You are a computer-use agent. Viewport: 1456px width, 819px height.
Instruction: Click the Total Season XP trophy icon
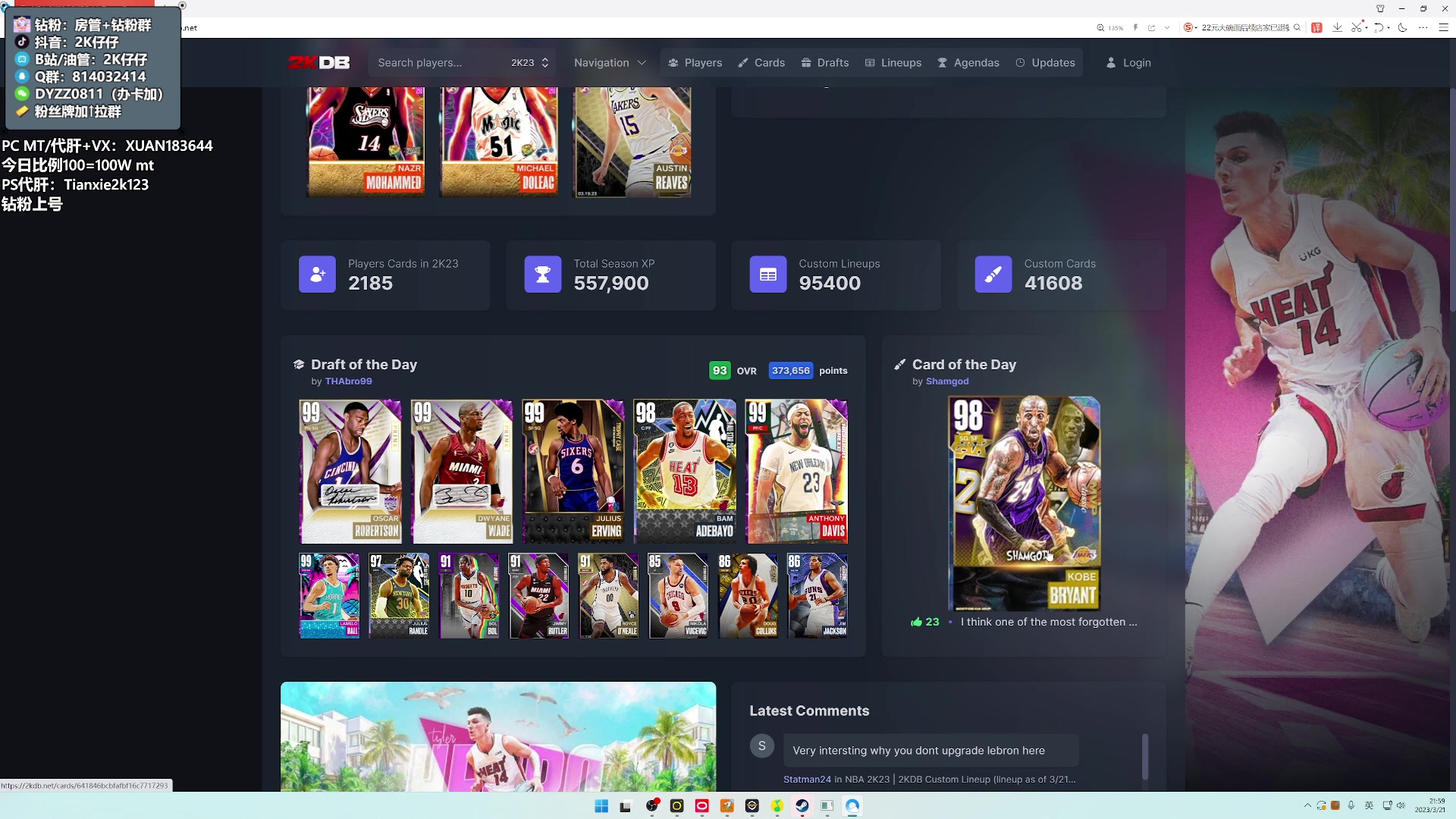(x=543, y=275)
